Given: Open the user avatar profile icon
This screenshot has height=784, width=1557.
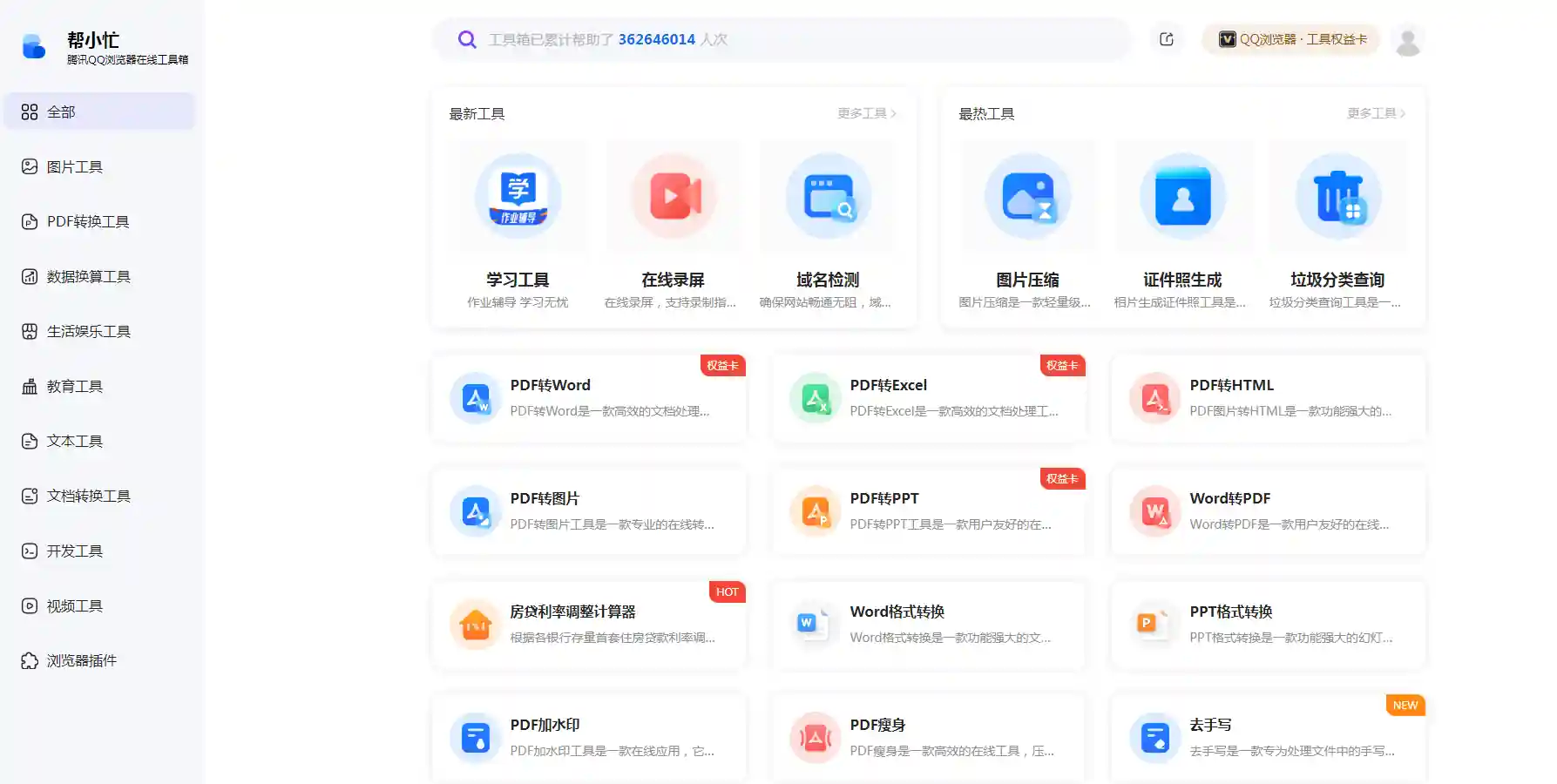Looking at the screenshot, I should 1407,40.
